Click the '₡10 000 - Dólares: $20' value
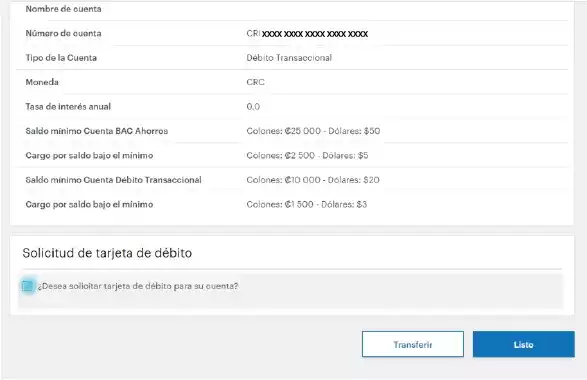Viewport: 587px width, 380px height. tap(313, 180)
